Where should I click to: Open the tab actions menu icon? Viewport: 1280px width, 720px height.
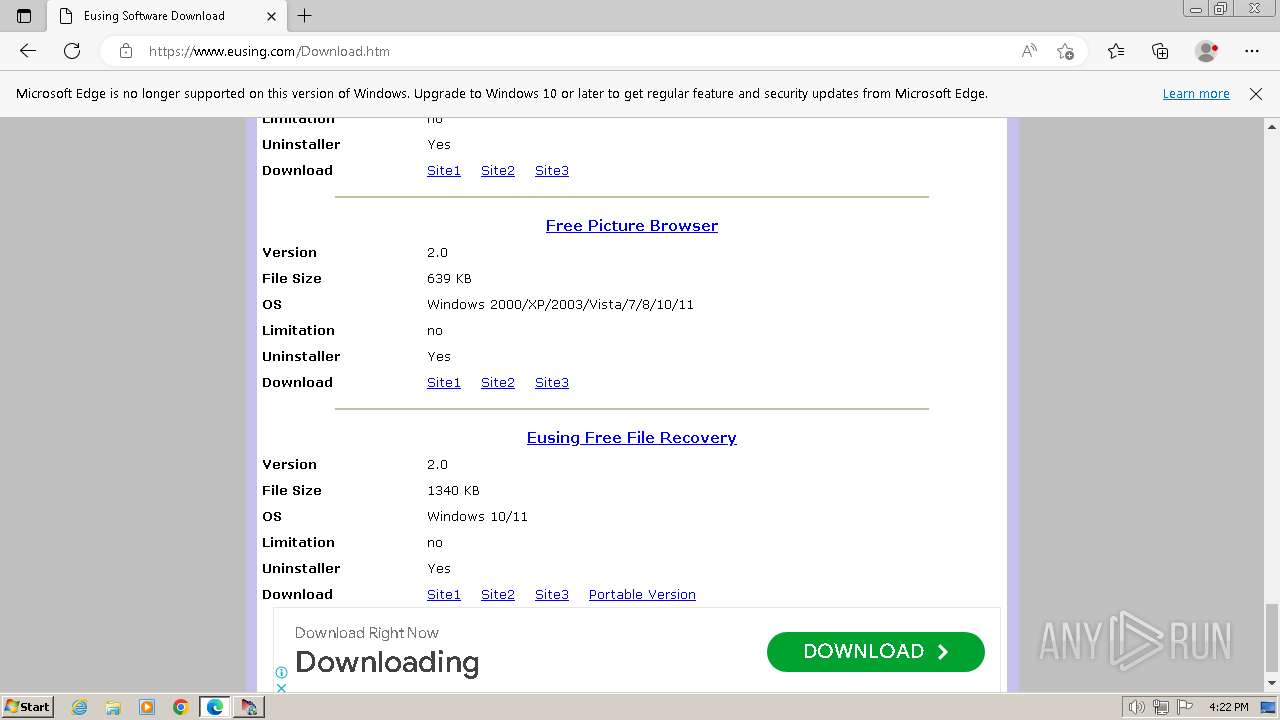pyautogui.click(x=24, y=16)
